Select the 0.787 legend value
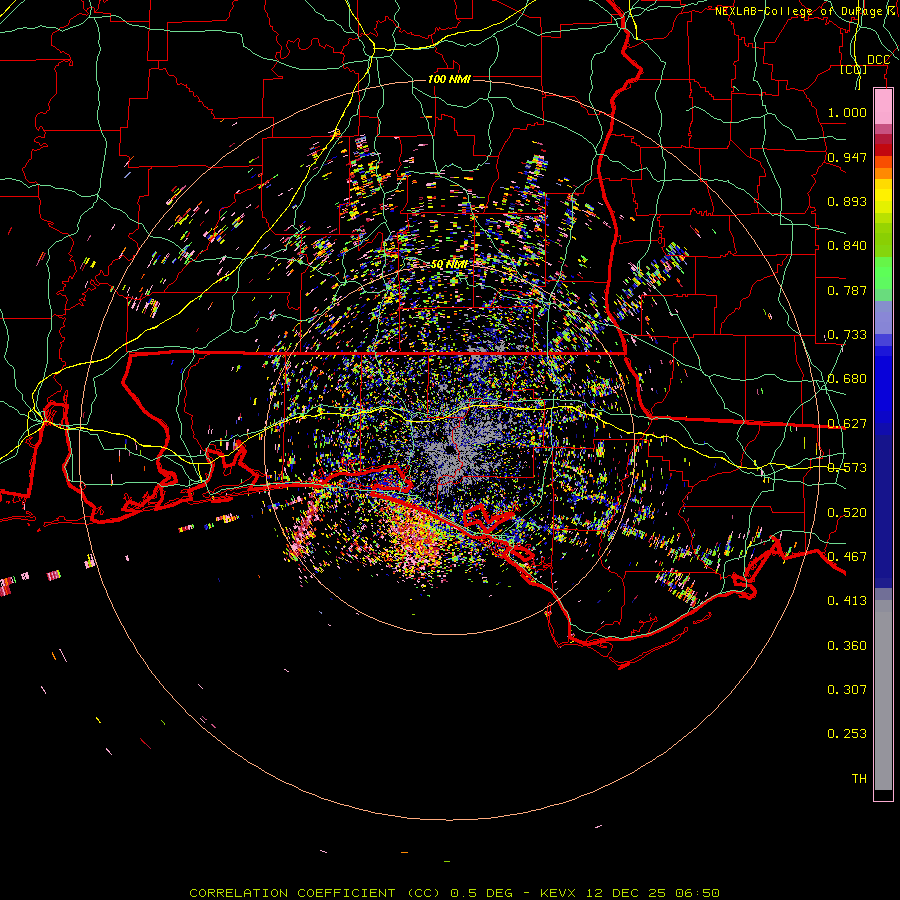The image size is (900, 900). tap(847, 290)
